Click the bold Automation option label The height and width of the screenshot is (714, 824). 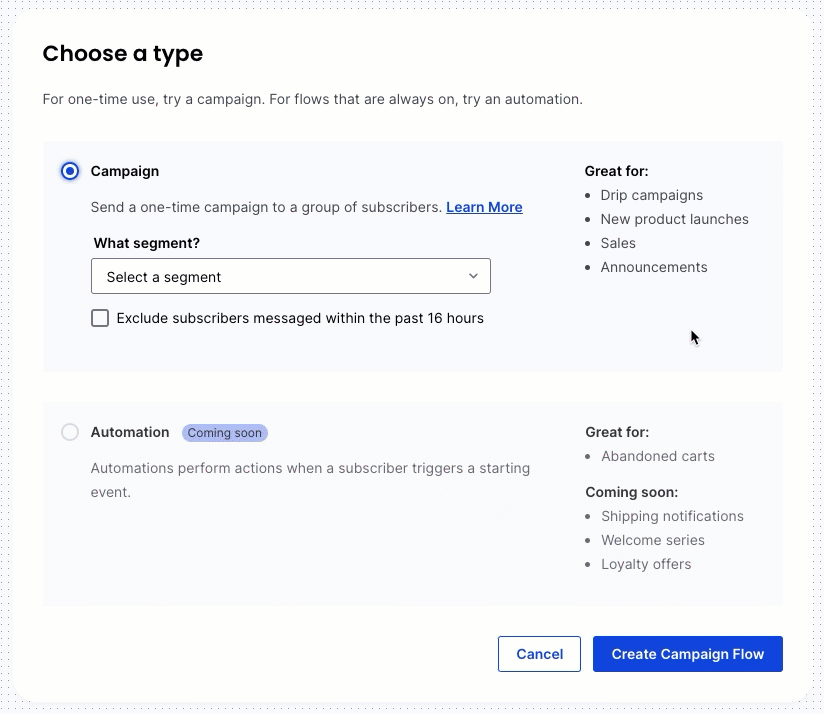point(130,432)
